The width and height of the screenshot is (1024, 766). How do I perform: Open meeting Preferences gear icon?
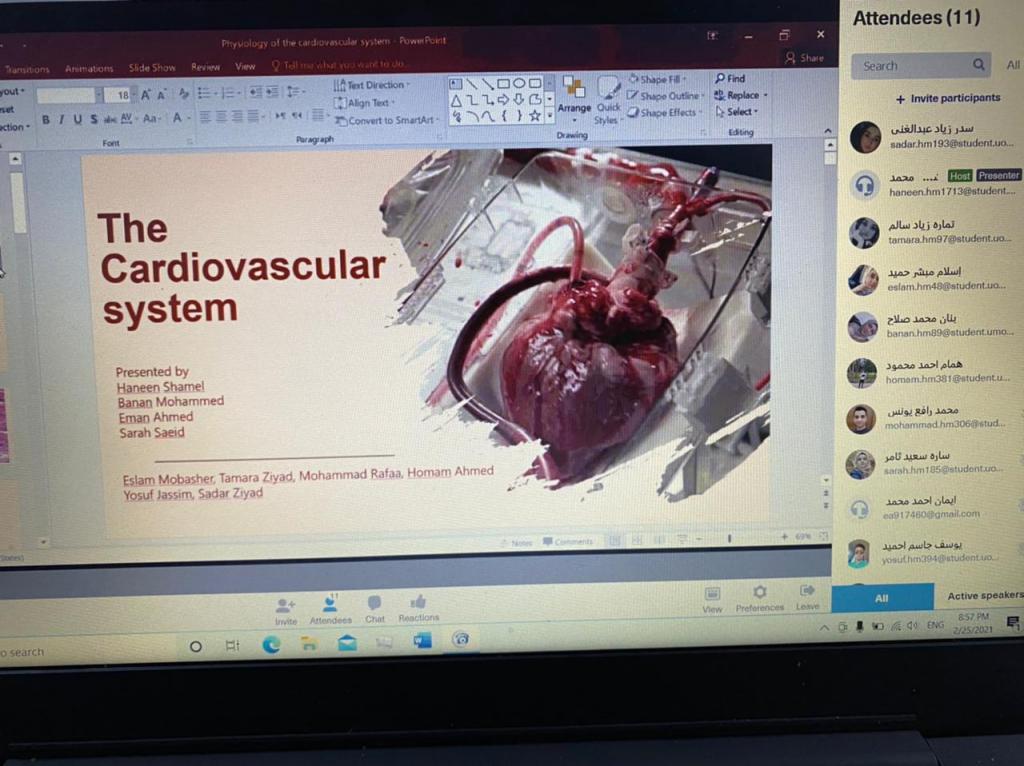[x=760, y=593]
